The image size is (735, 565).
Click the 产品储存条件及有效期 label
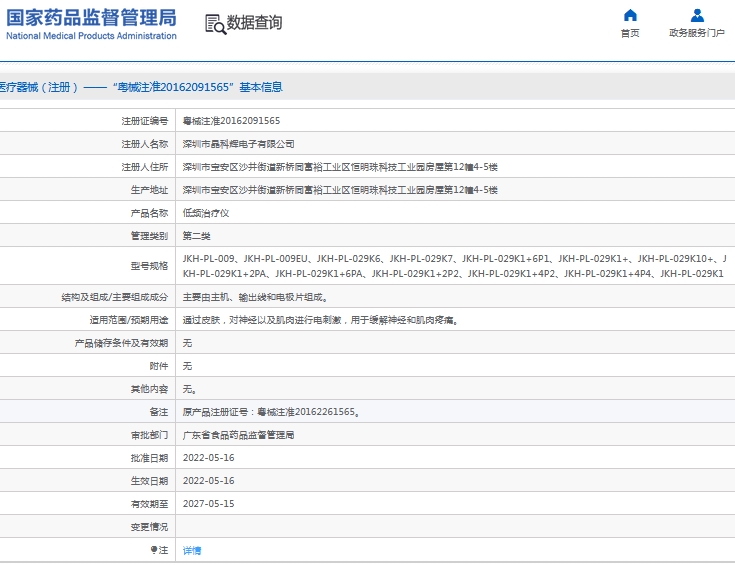[121, 343]
